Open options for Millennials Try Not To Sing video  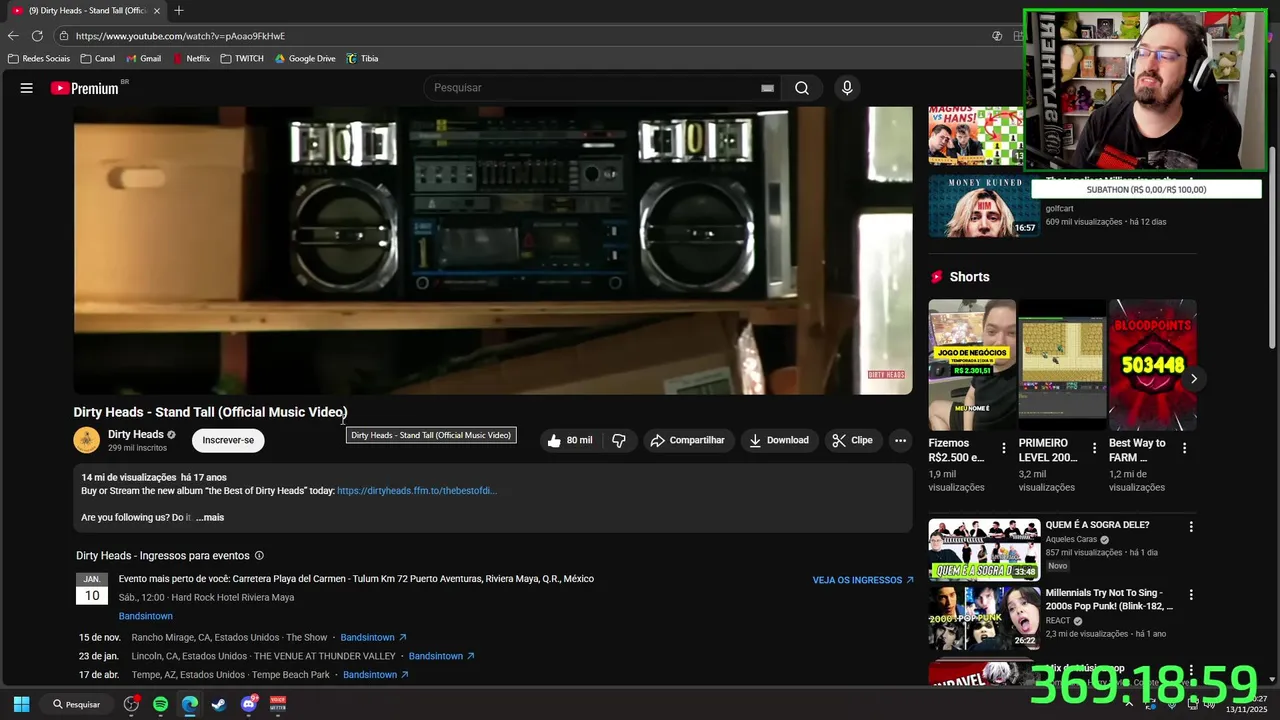pos(1190,595)
